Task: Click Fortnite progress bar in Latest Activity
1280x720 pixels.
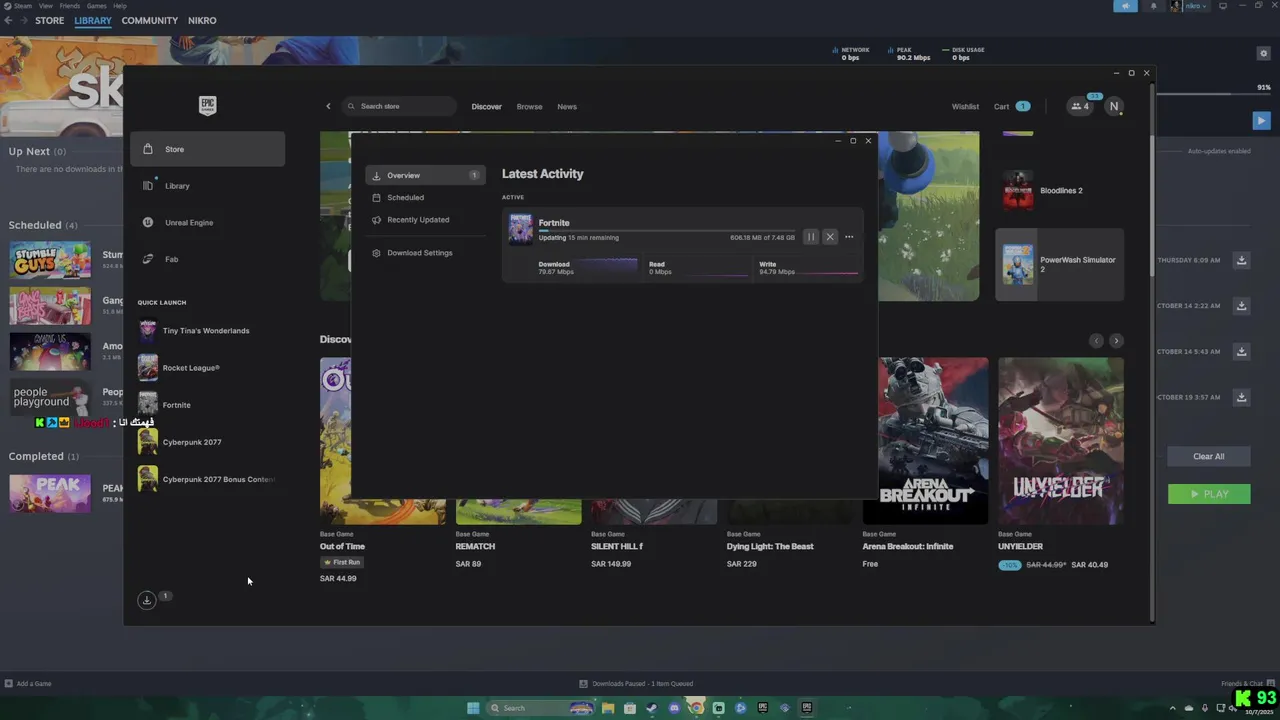Action: click(x=667, y=230)
